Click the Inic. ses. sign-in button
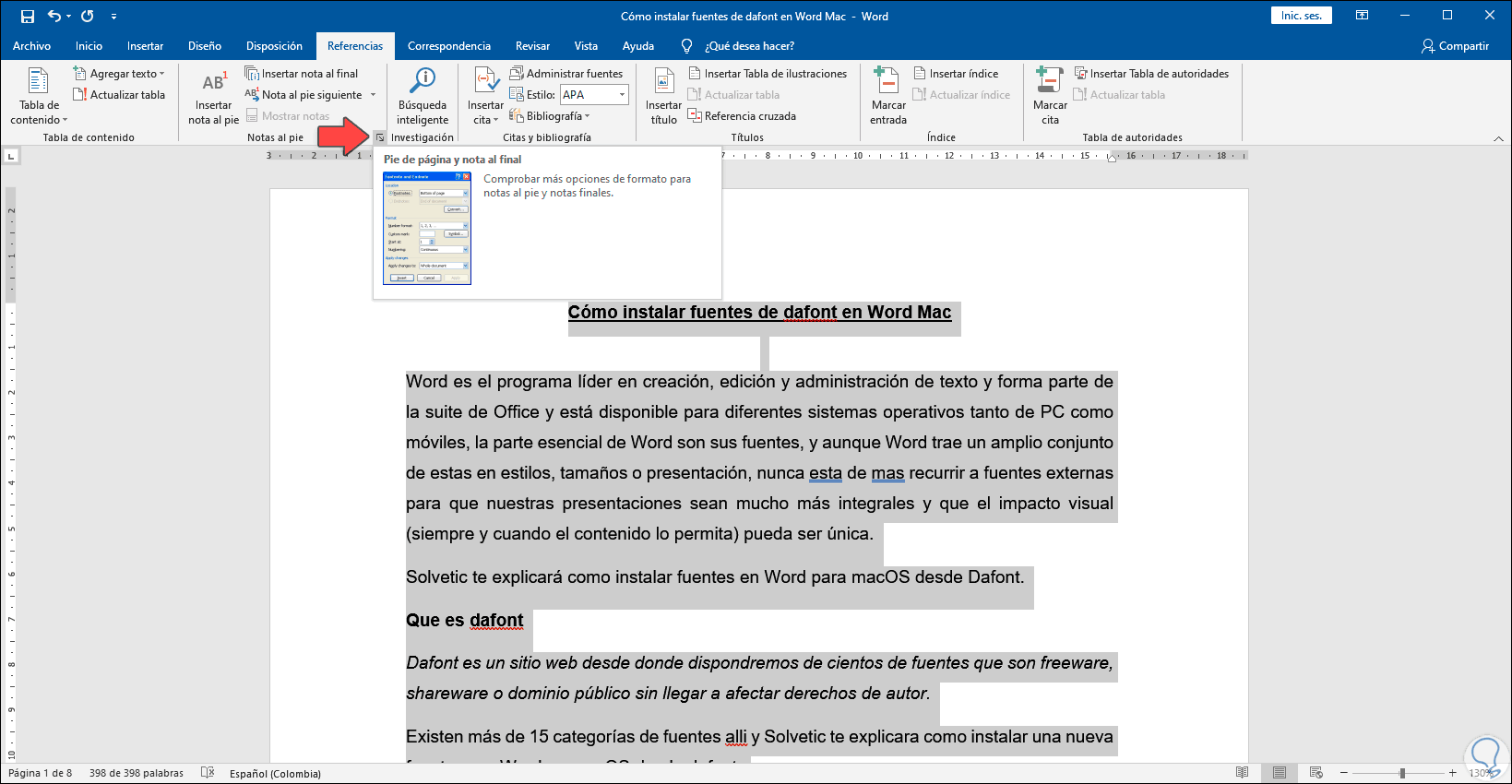1512x784 pixels. pos(1301,16)
